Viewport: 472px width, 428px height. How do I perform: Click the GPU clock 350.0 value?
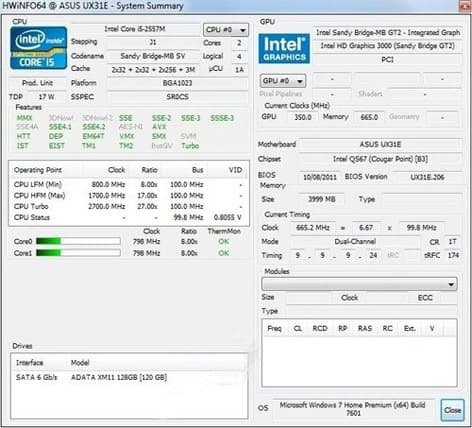pos(303,117)
